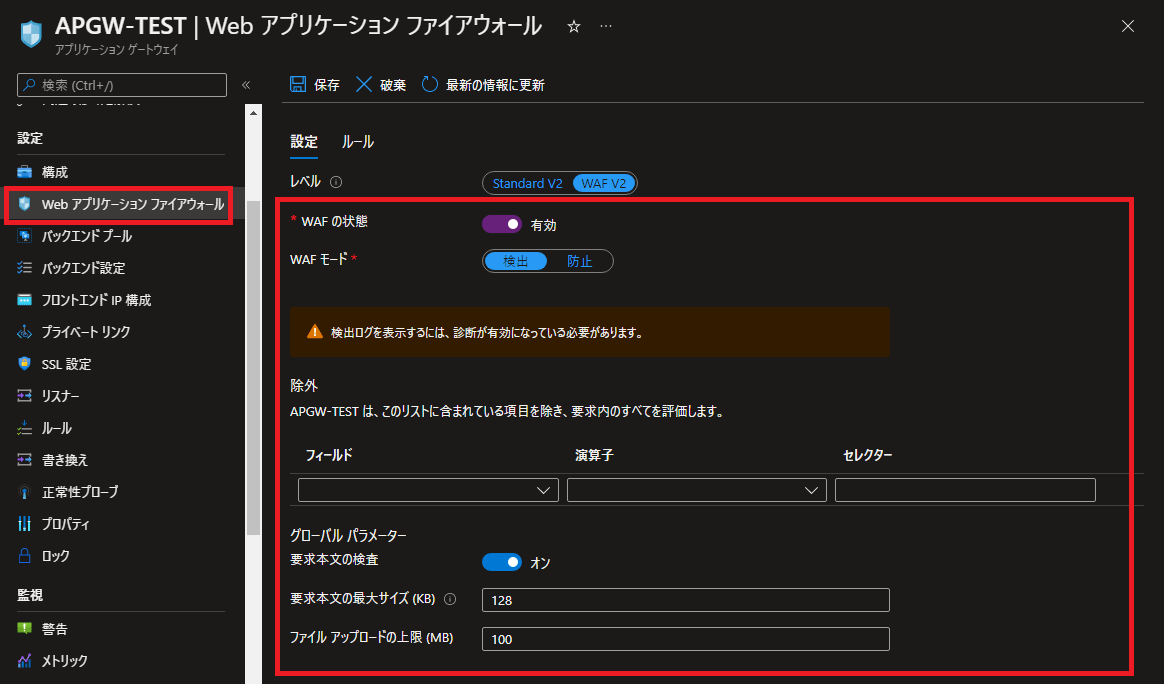Close the blade with the X button
The image size is (1164, 684).
pyautogui.click(x=1128, y=26)
